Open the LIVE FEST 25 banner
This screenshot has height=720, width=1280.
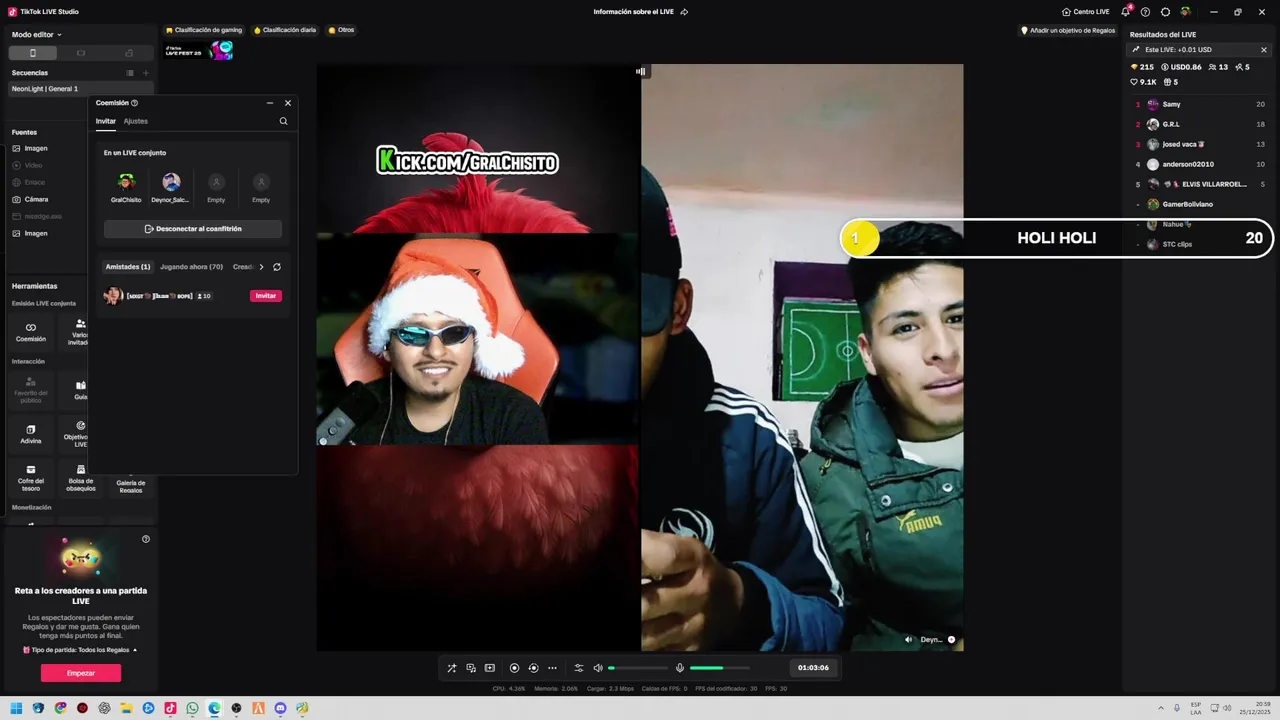pyautogui.click(x=198, y=50)
